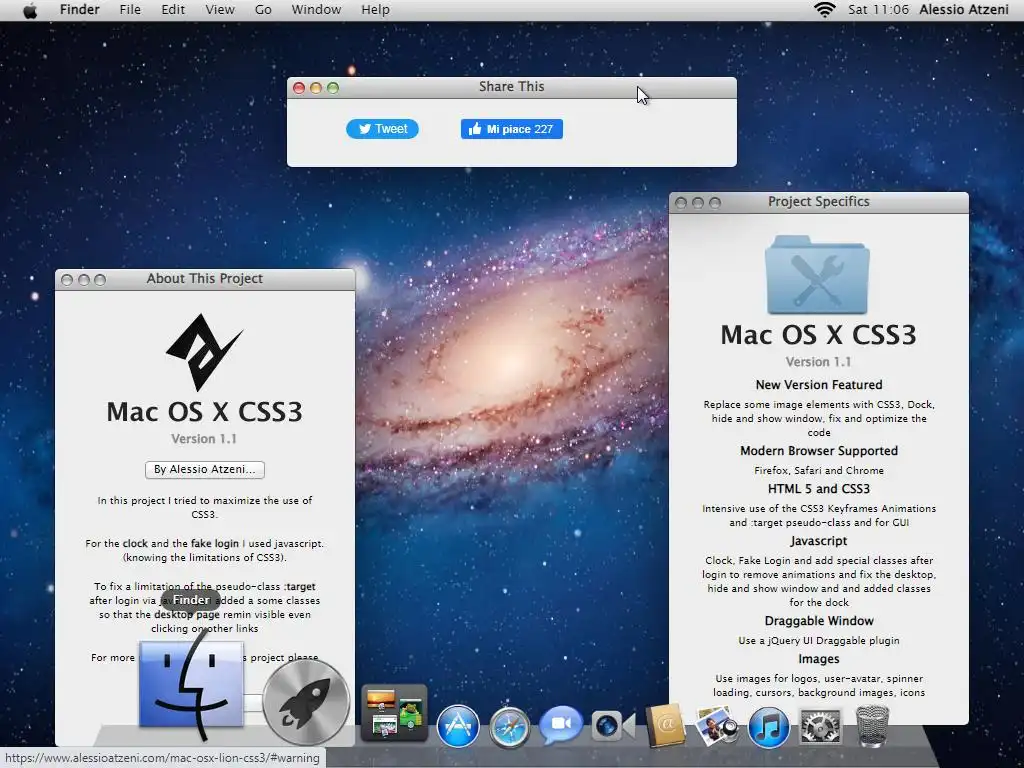1024x768 pixels.
Task: Close the Project Specifics window
Action: pos(681,203)
